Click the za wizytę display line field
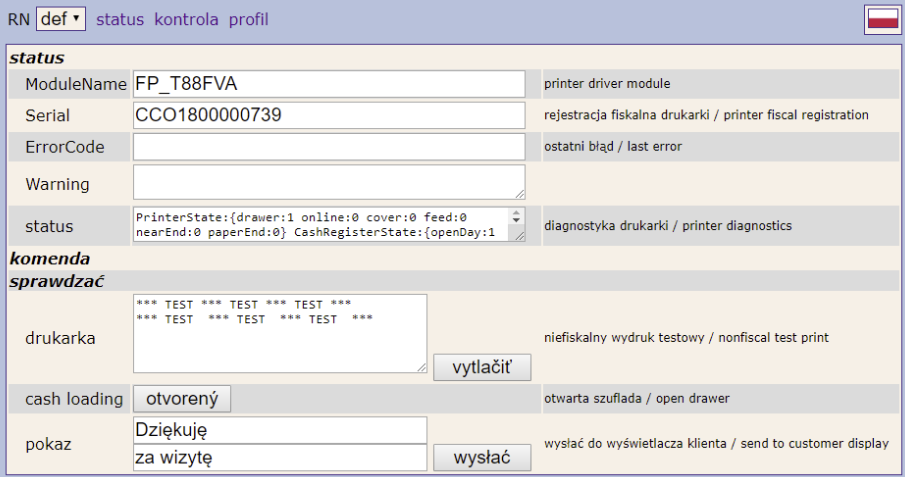 pyautogui.click(x=279, y=458)
